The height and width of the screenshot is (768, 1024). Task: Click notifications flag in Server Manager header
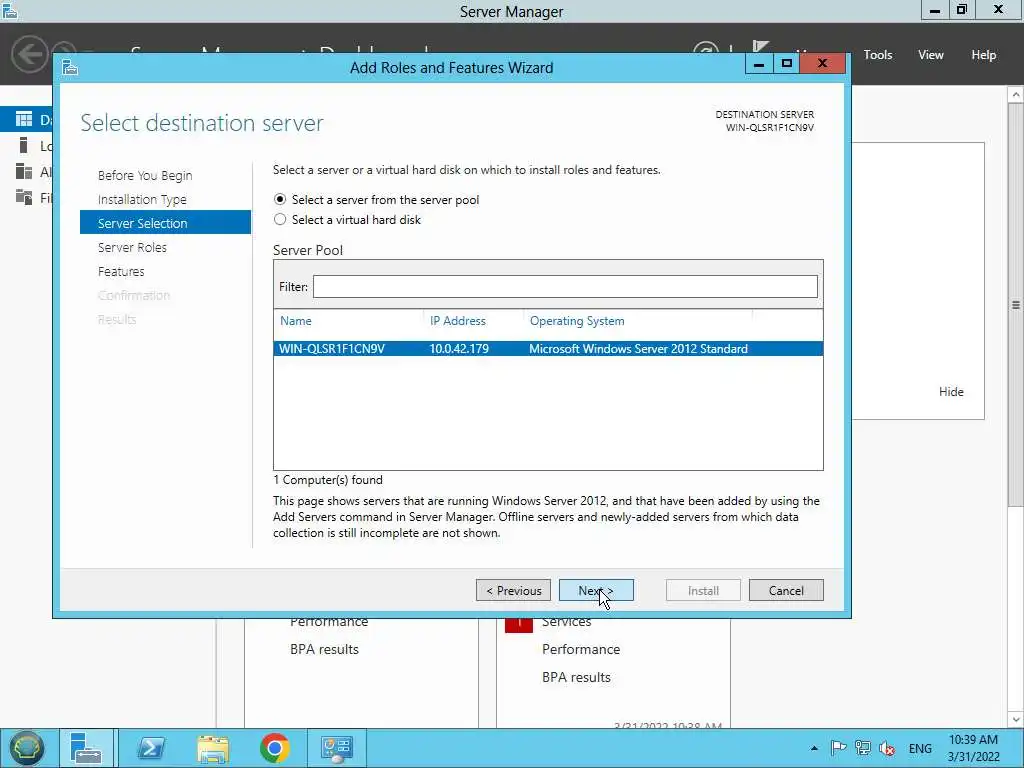coord(760,47)
